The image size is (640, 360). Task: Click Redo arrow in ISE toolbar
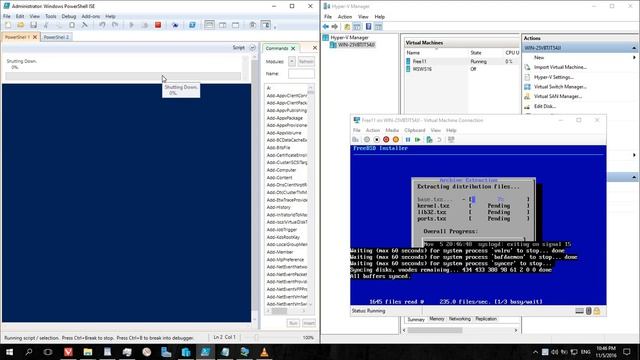point(115,25)
